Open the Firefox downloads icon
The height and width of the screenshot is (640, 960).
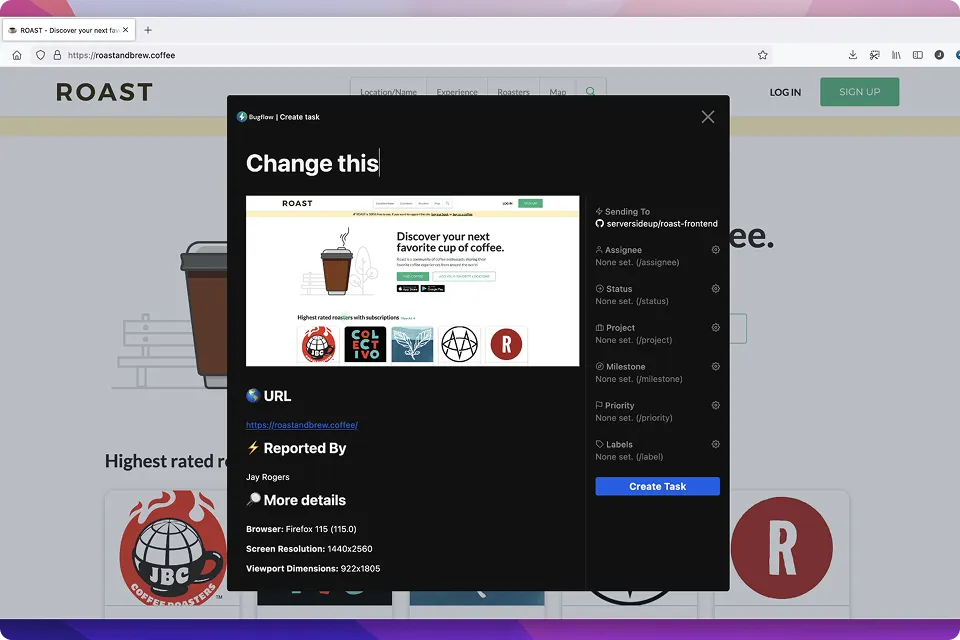pos(853,55)
